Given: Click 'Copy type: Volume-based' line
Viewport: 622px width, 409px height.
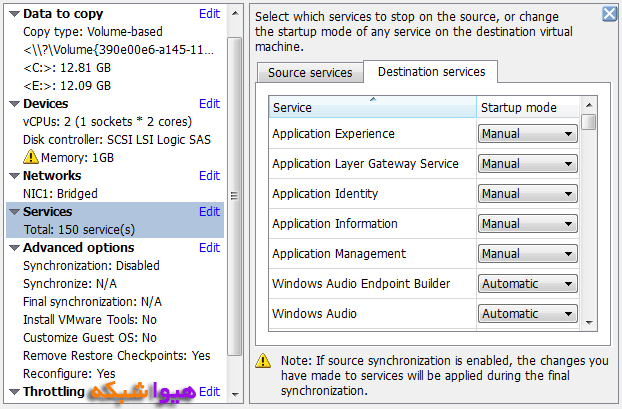Looking at the screenshot, I should click(93, 32).
